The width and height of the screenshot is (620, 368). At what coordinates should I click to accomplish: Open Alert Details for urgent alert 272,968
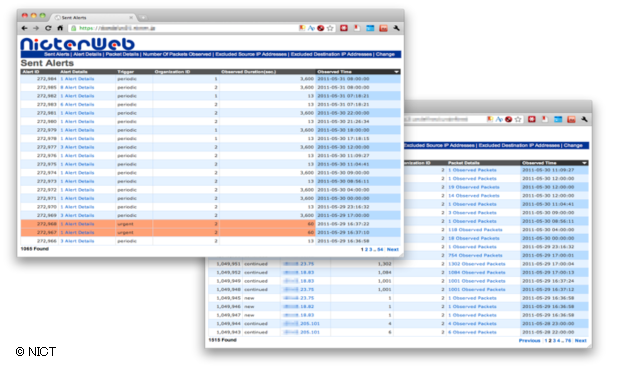[77, 224]
